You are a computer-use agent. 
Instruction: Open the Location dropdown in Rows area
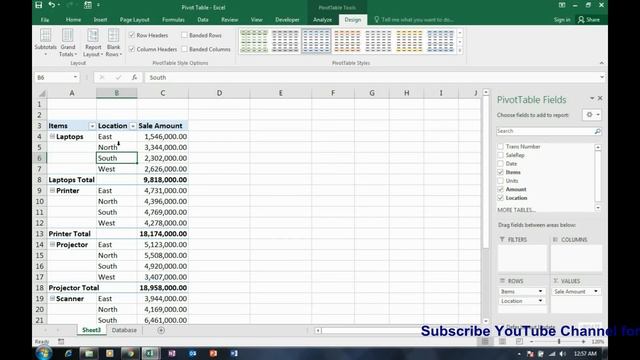click(x=540, y=300)
